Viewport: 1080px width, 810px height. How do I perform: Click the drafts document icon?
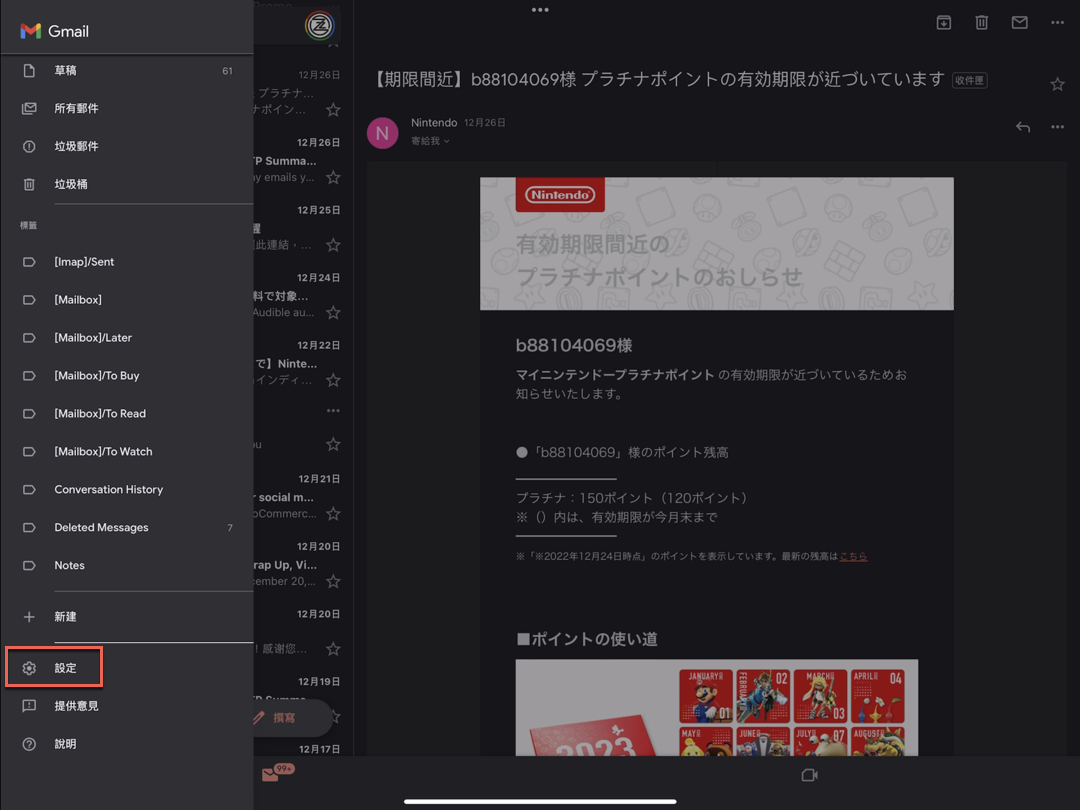29,70
